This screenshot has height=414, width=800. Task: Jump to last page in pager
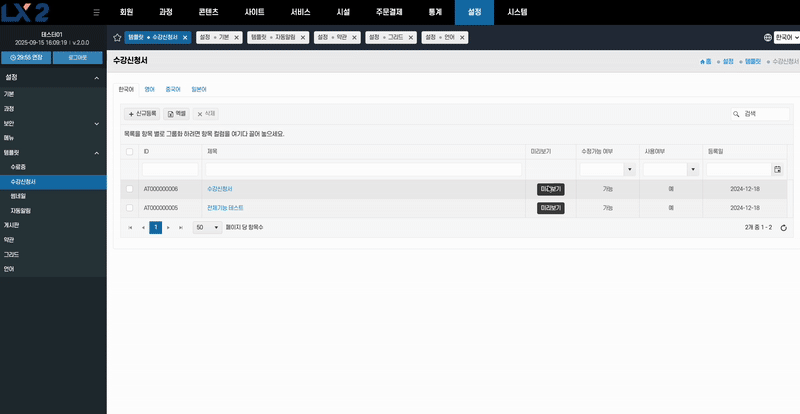181,228
